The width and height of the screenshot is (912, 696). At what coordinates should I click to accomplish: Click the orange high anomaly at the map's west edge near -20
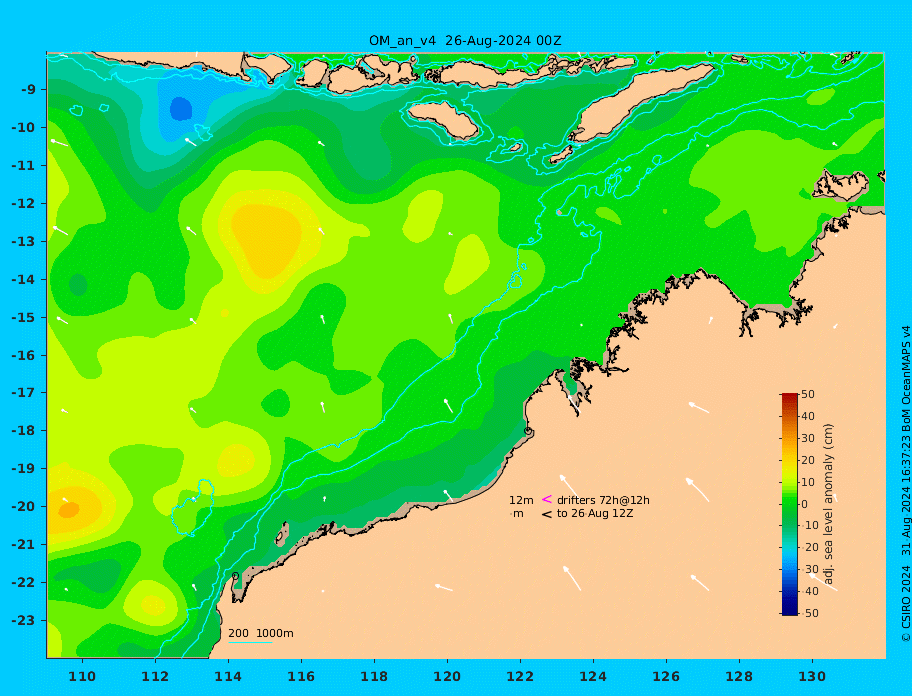[69, 510]
